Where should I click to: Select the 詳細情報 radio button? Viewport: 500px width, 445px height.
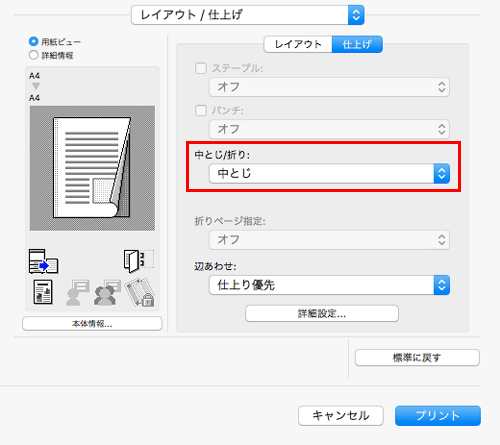pos(33,55)
